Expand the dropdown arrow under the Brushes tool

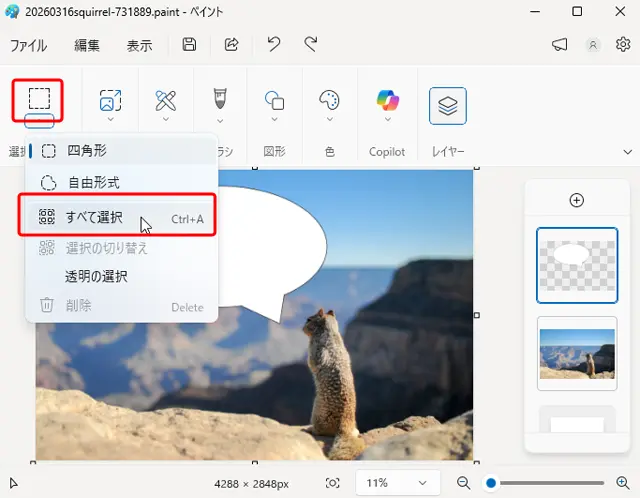220,121
